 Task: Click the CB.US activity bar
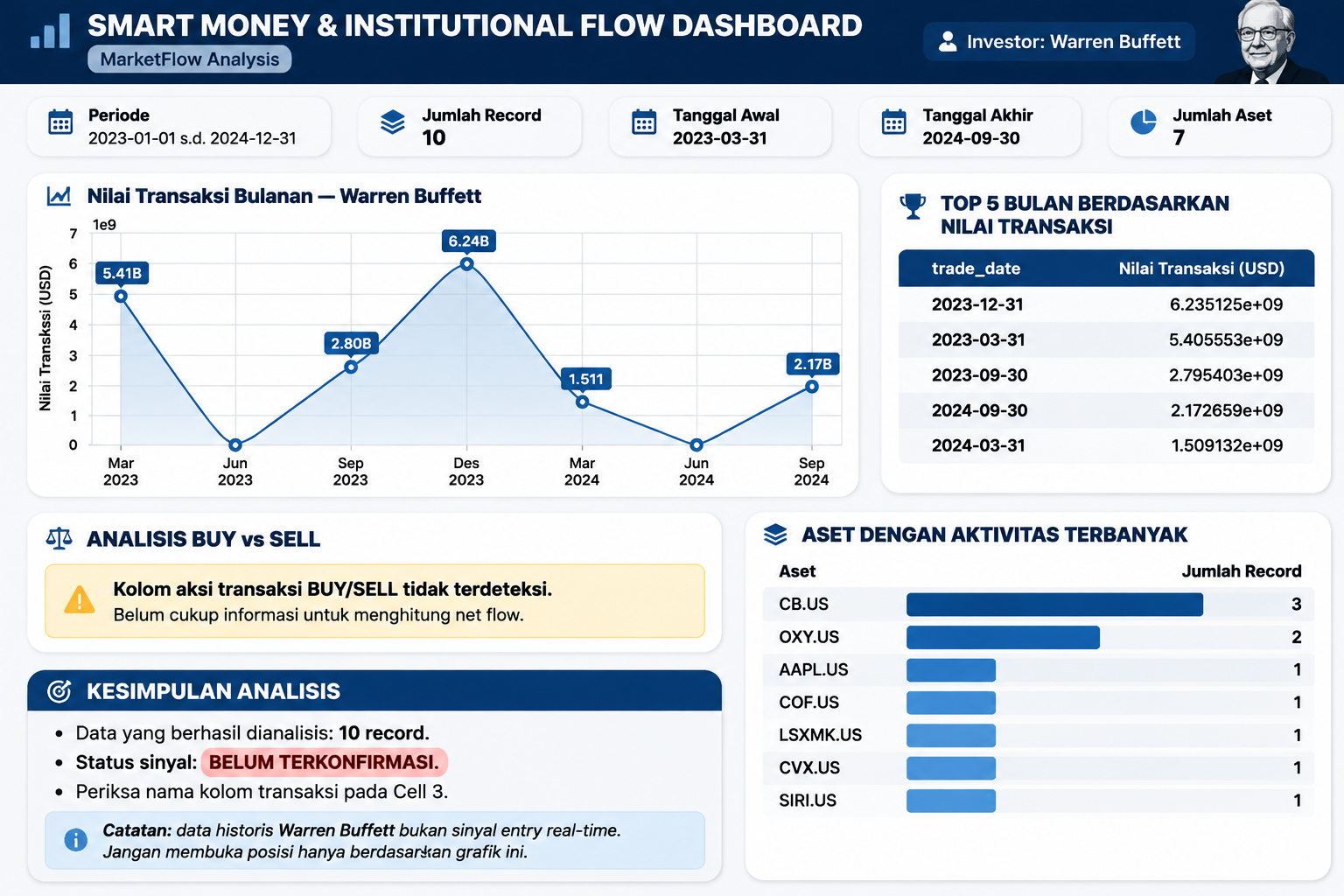click(x=1054, y=605)
